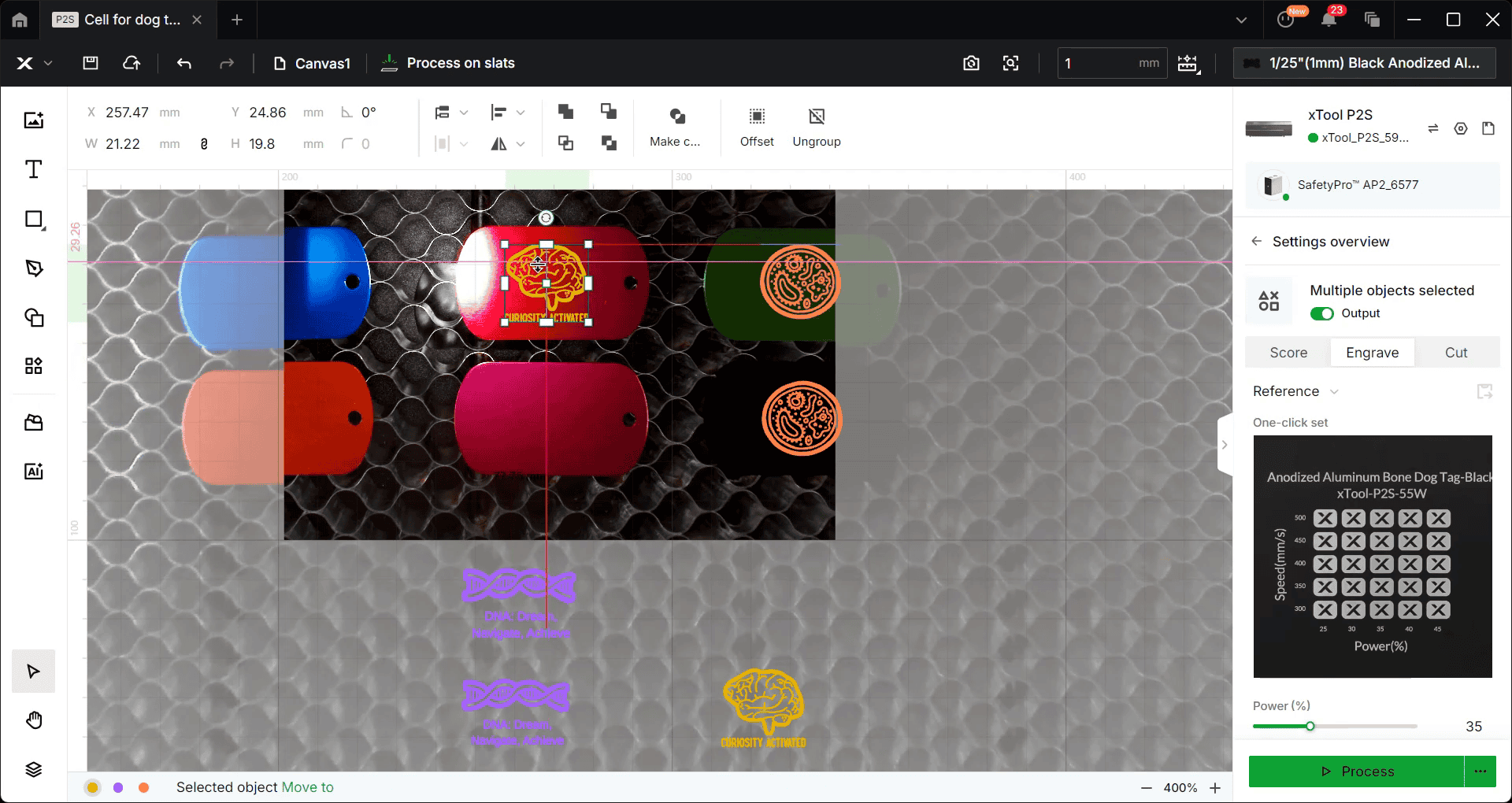
Task: Select the orange layer color dot
Action: pos(143,787)
